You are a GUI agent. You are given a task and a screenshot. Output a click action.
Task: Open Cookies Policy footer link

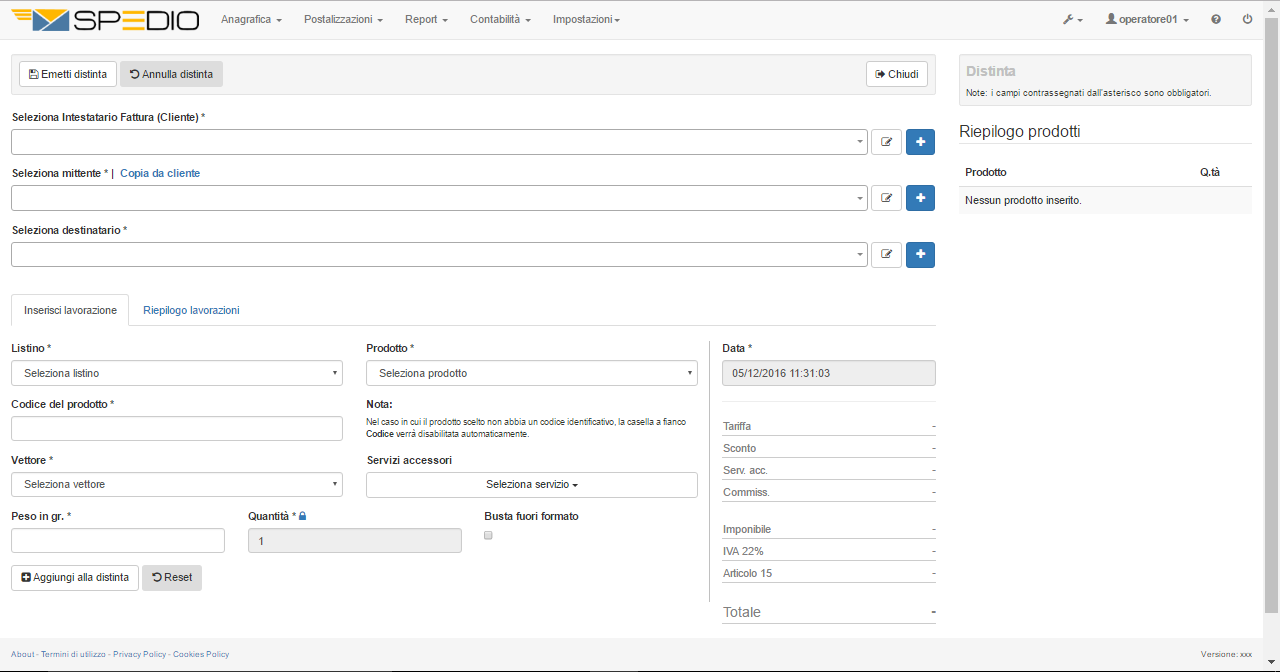201,654
